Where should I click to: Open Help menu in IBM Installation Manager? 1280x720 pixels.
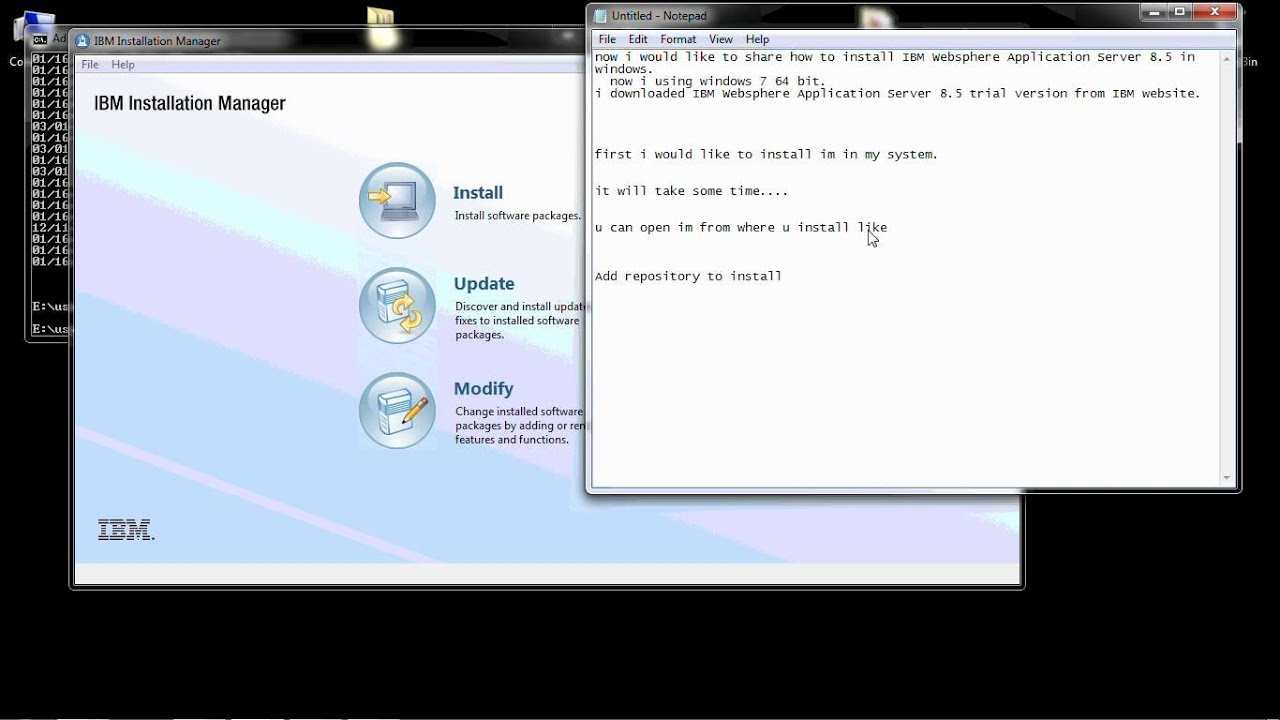[x=123, y=64]
